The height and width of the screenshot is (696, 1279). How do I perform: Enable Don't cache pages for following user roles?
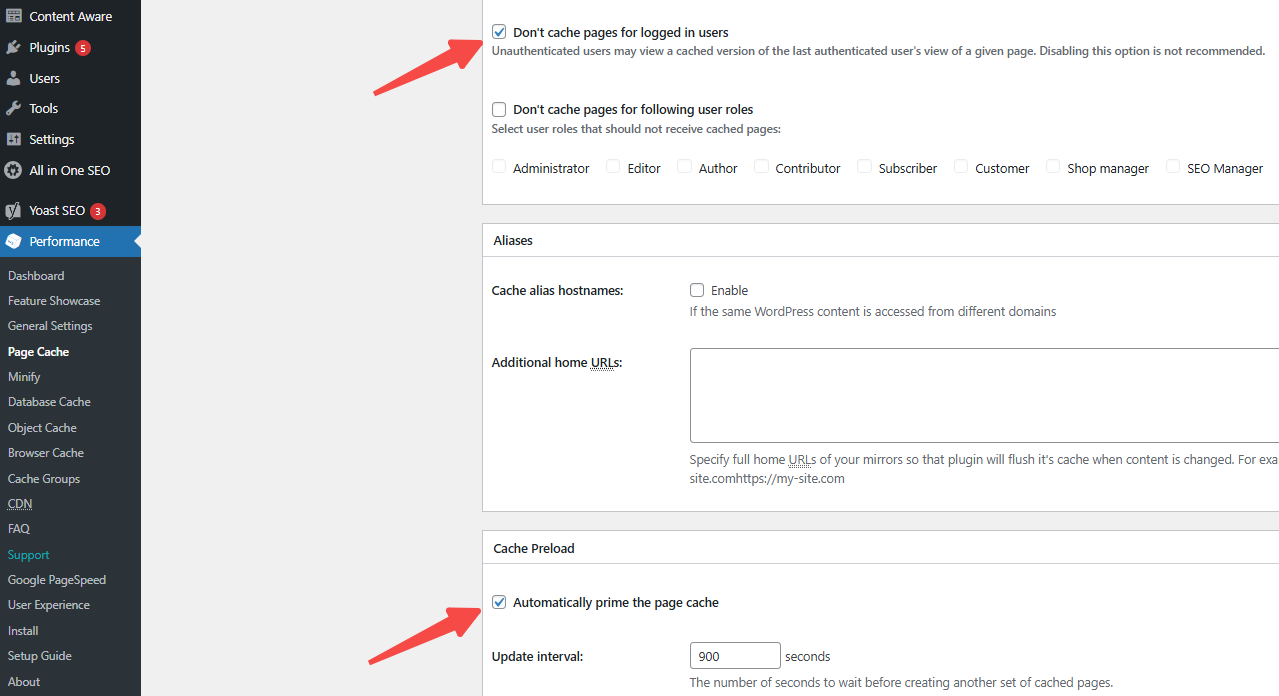click(x=499, y=110)
